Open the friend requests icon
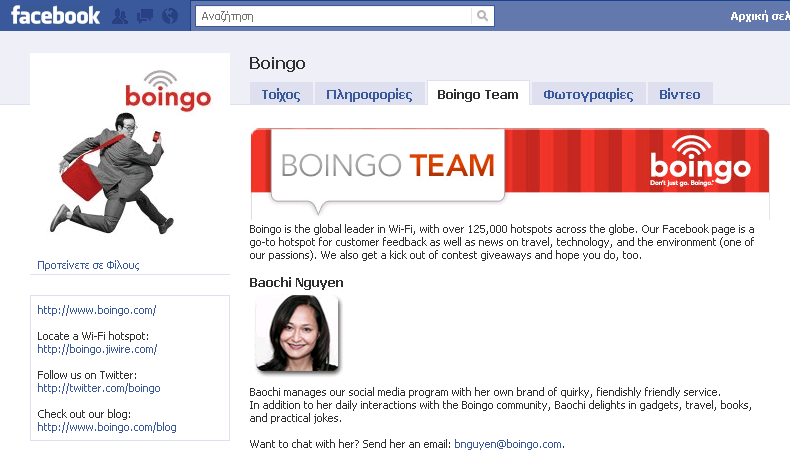The height and width of the screenshot is (457, 790). (x=120, y=16)
